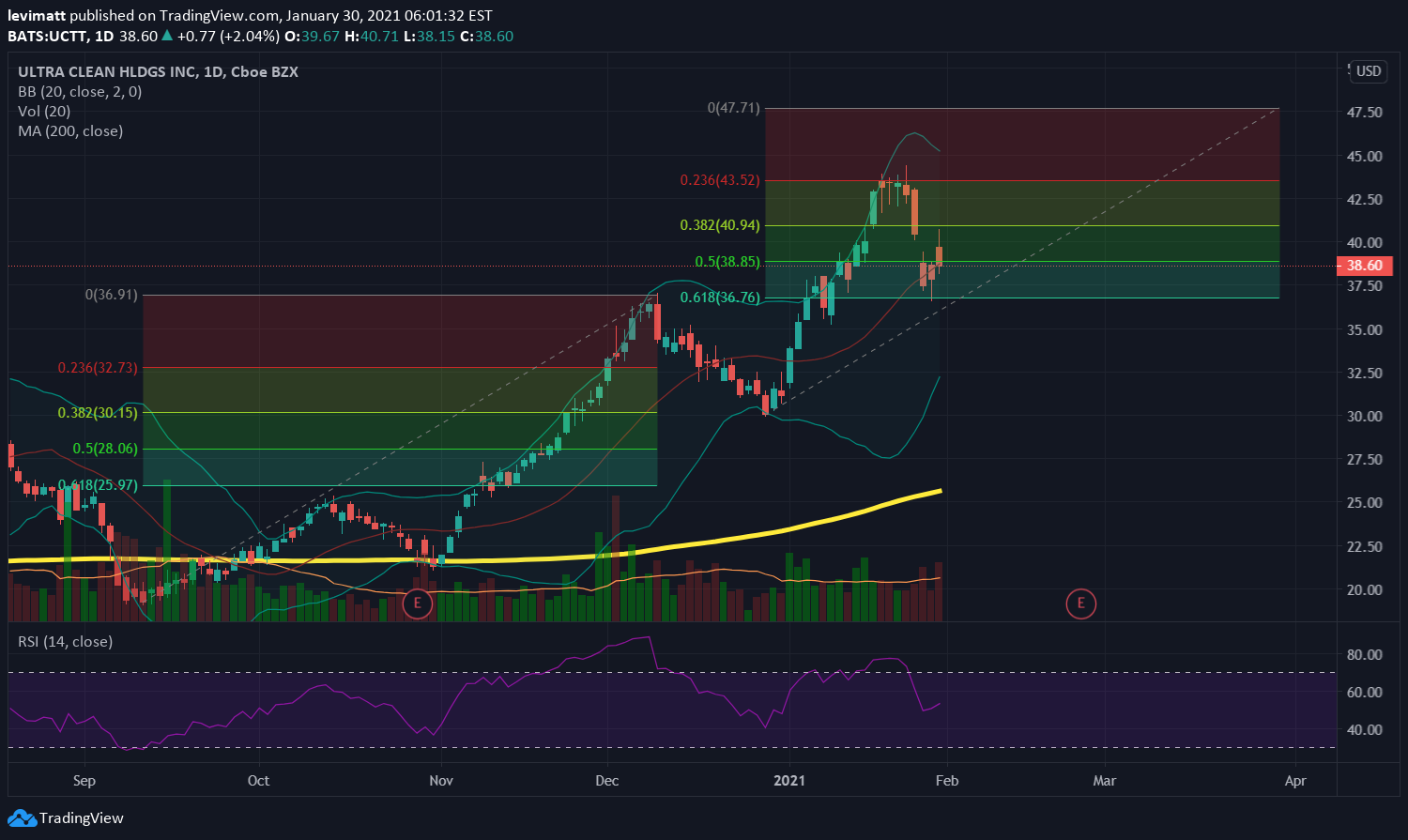Click the 32.50 price axis label
Image resolution: width=1408 pixels, height=840 pixels.
pos(1364,373)
